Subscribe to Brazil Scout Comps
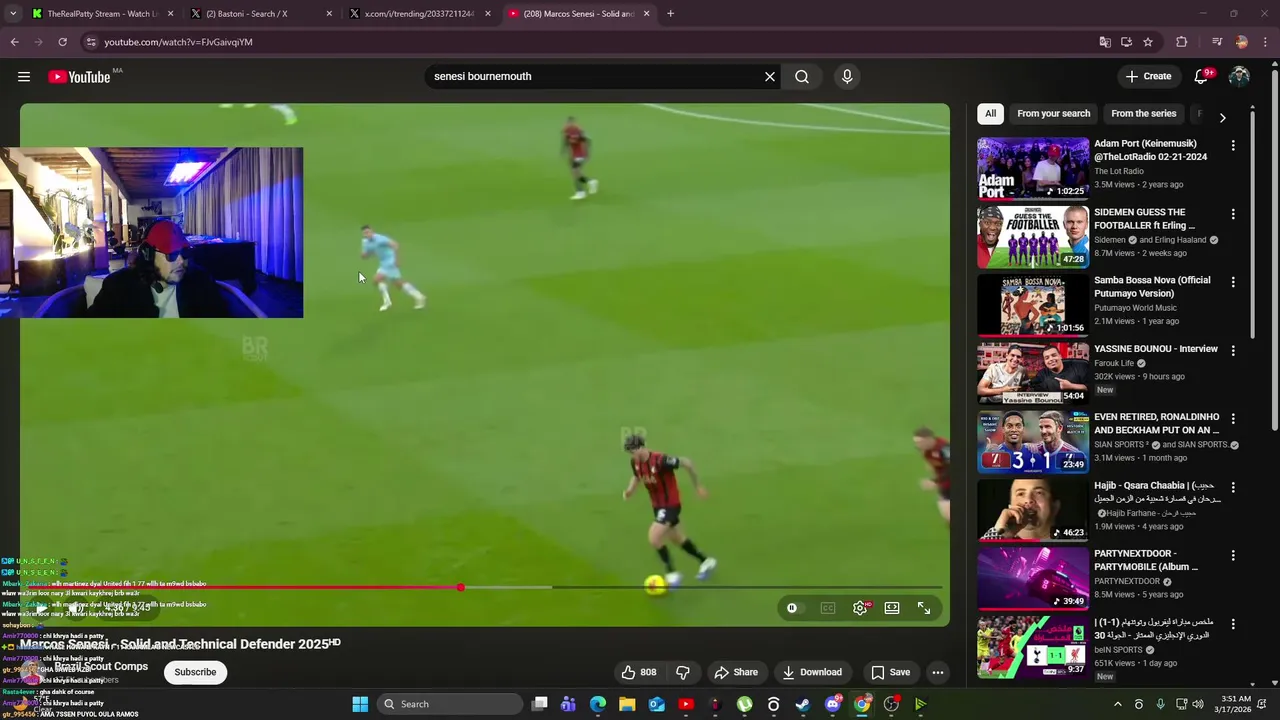Viewport: 1280px width, 720px height. pyautogui.click(x=195, y=672)
